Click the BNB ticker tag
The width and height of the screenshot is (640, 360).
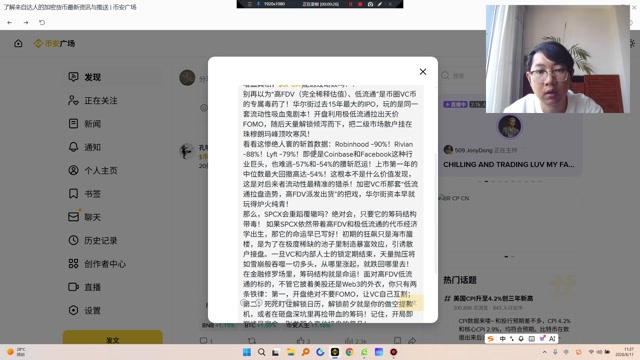point(218,325)
